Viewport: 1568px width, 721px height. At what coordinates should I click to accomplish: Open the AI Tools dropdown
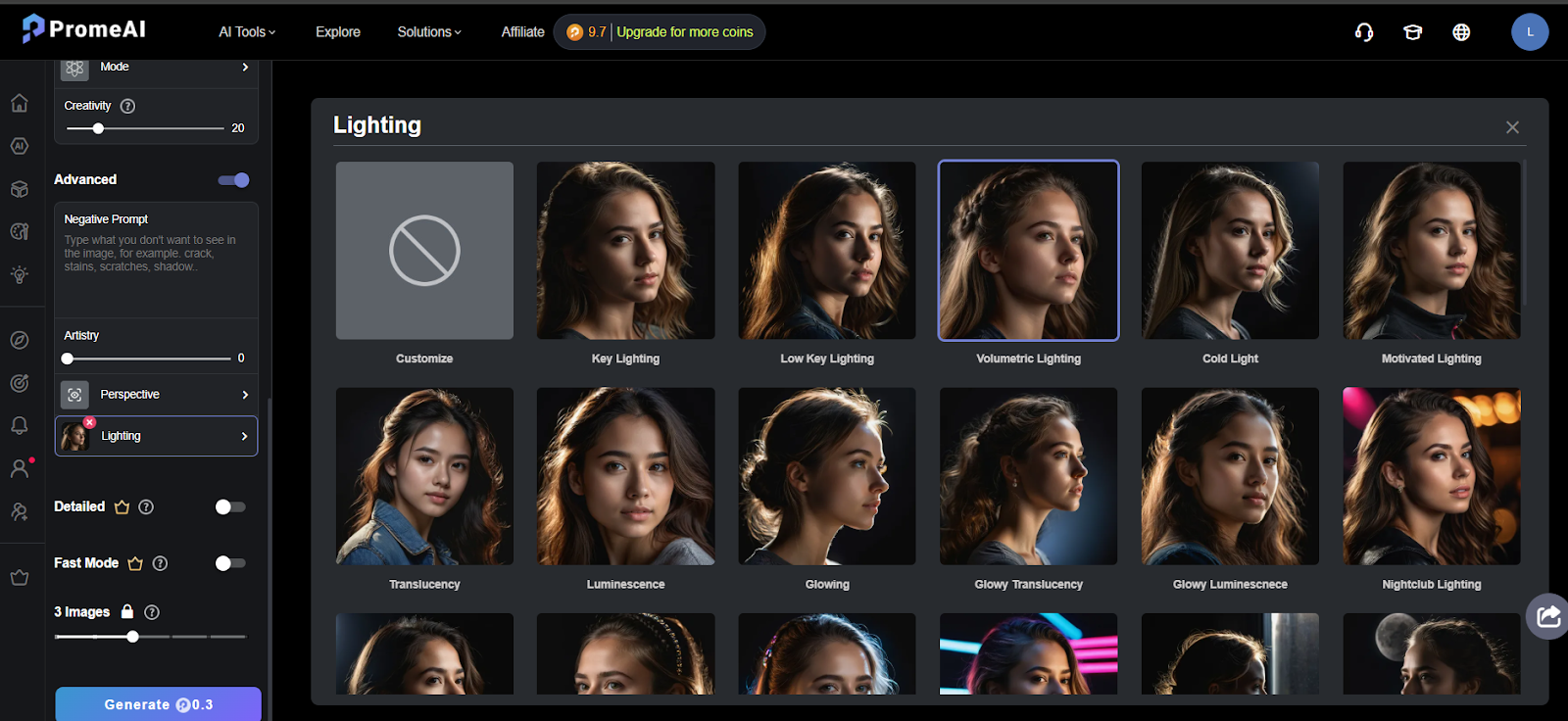coord(247,32)
